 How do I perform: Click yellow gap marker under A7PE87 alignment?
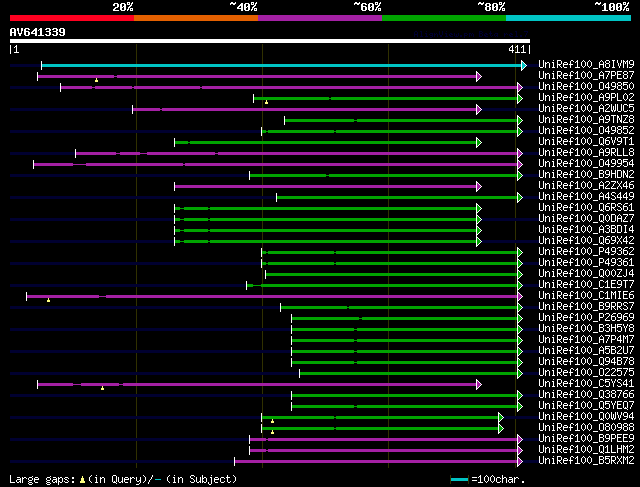click(96, 80)
